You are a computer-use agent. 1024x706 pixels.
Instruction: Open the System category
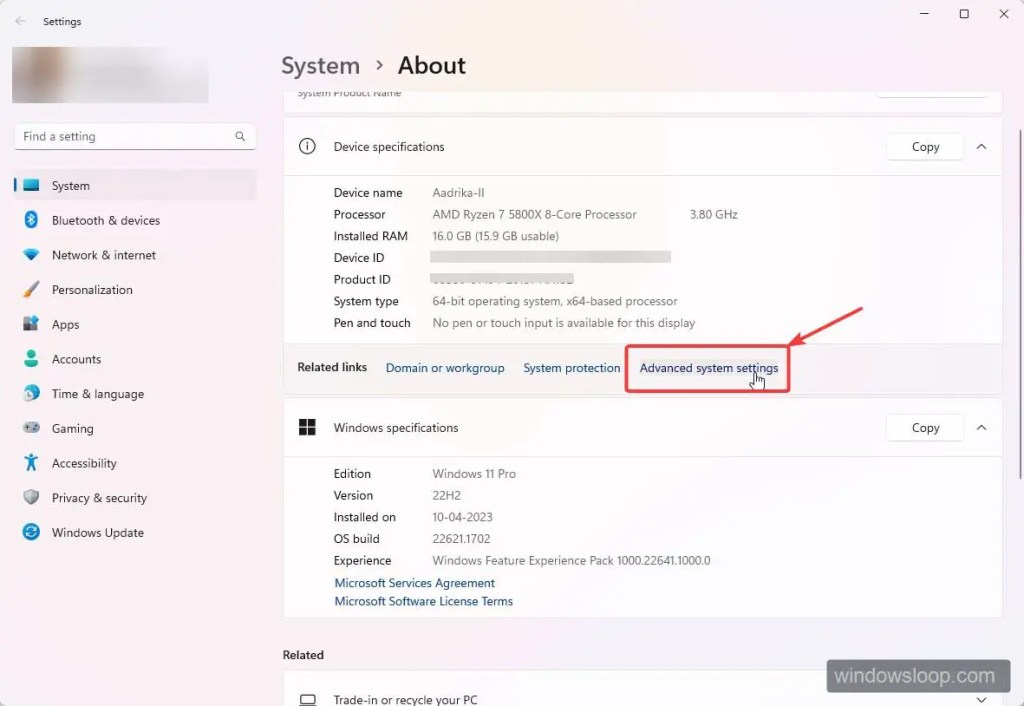pos(135,185)
